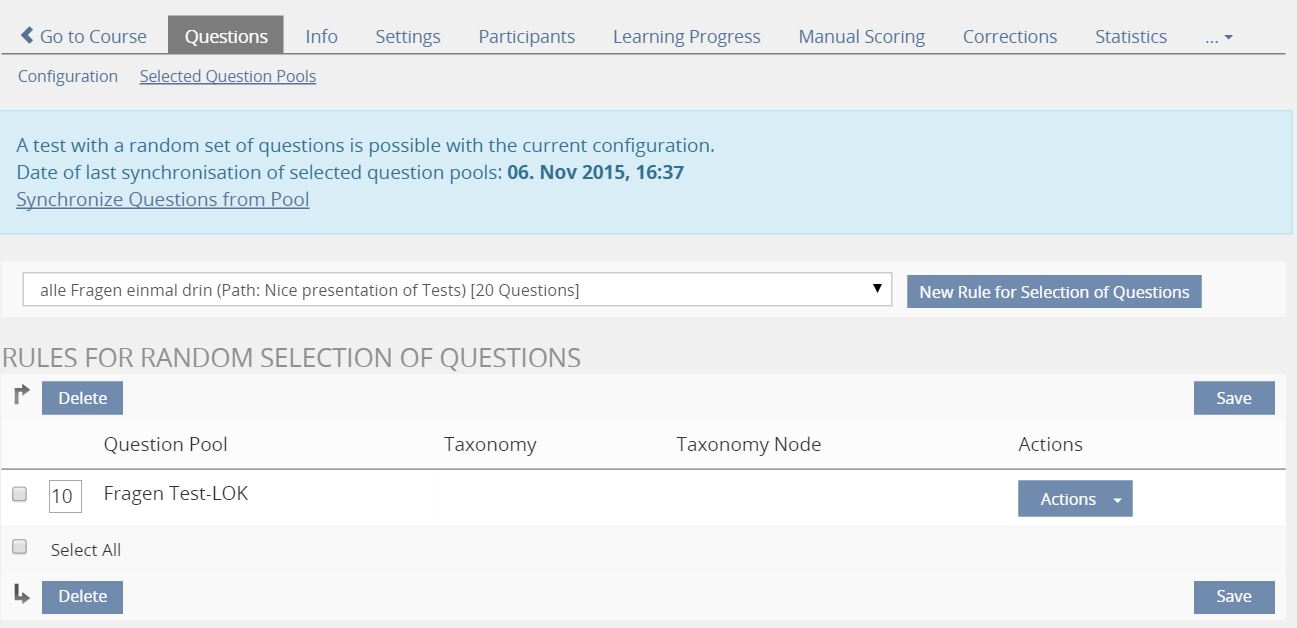The height and width of the screenshot is (628, 1297).
Task: Open the Statistics tab
Action: (1130, 37)
